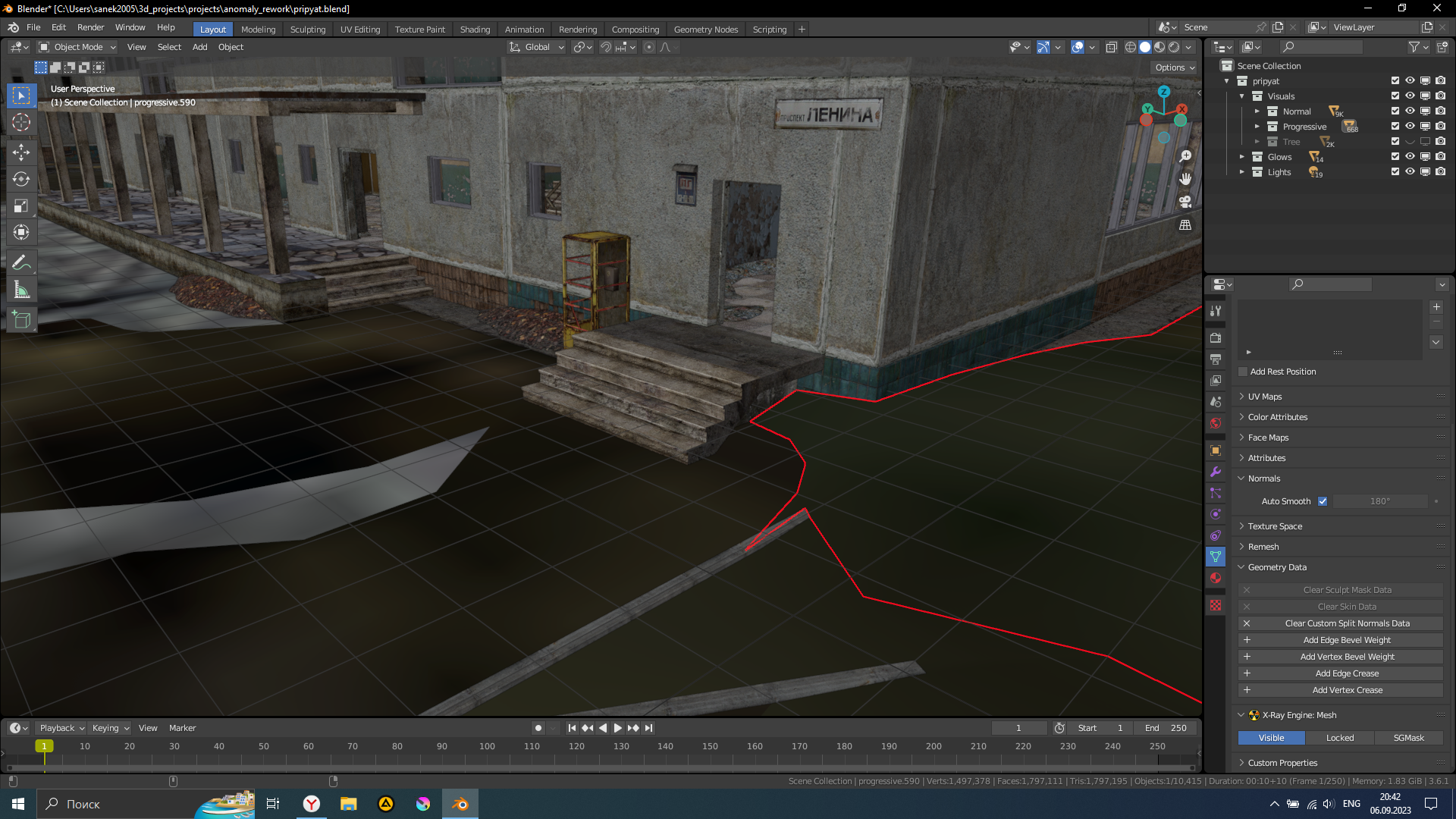The height and width of the screenshot is (819, 1456).
Task: Select the Move tool
Action: coord(21,152)
